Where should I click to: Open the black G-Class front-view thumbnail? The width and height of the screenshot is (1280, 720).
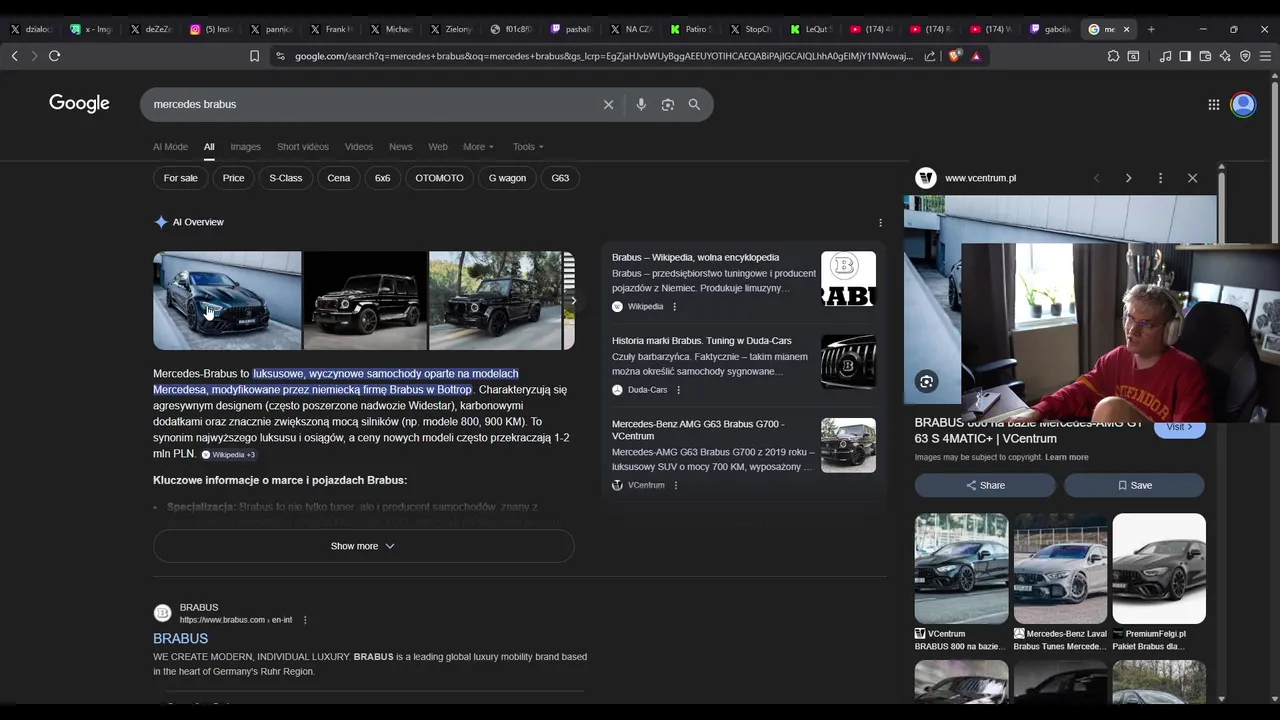(x=365, y=300)
